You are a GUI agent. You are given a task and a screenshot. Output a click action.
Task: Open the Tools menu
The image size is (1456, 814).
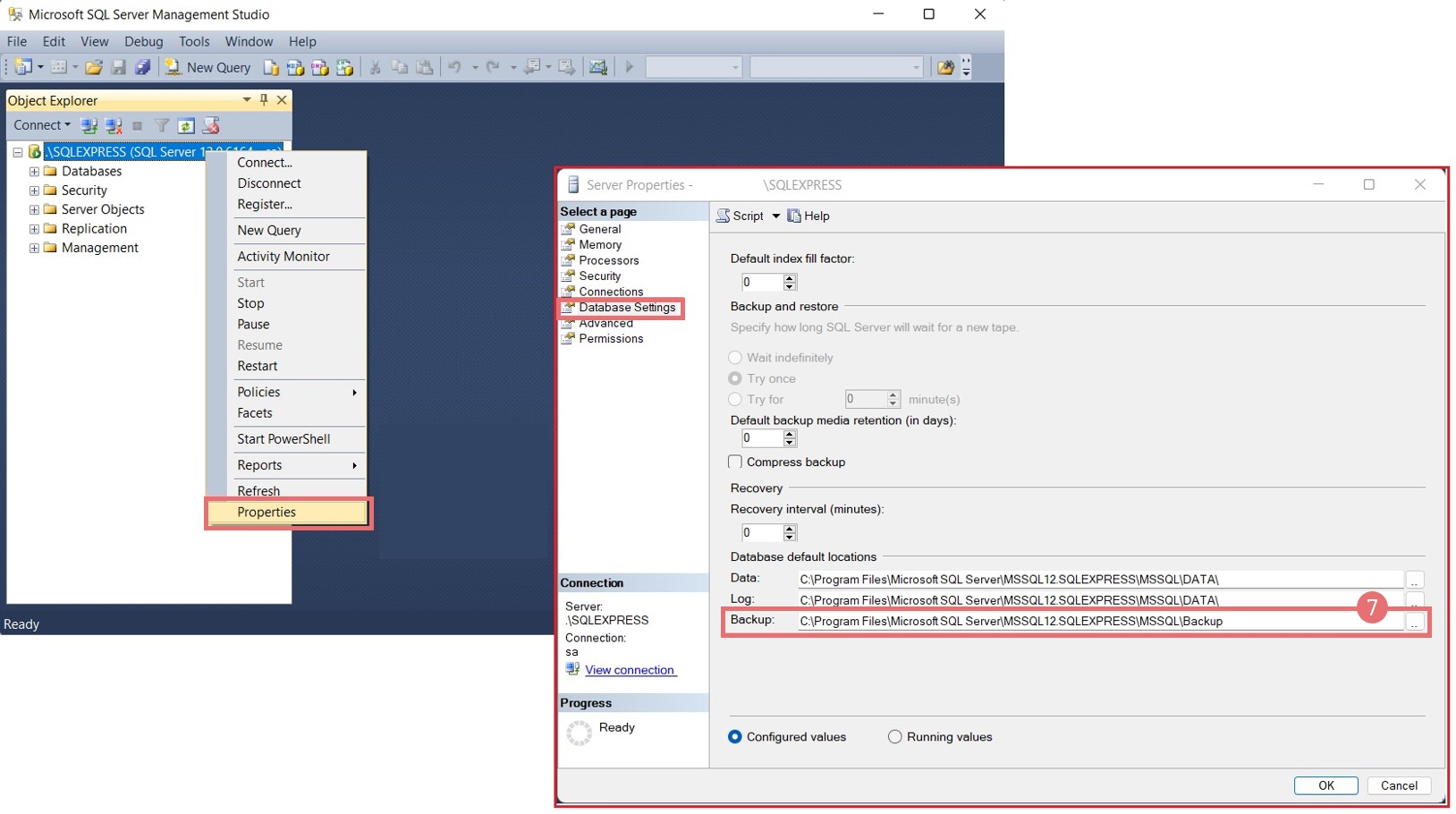tap(193, 41)
